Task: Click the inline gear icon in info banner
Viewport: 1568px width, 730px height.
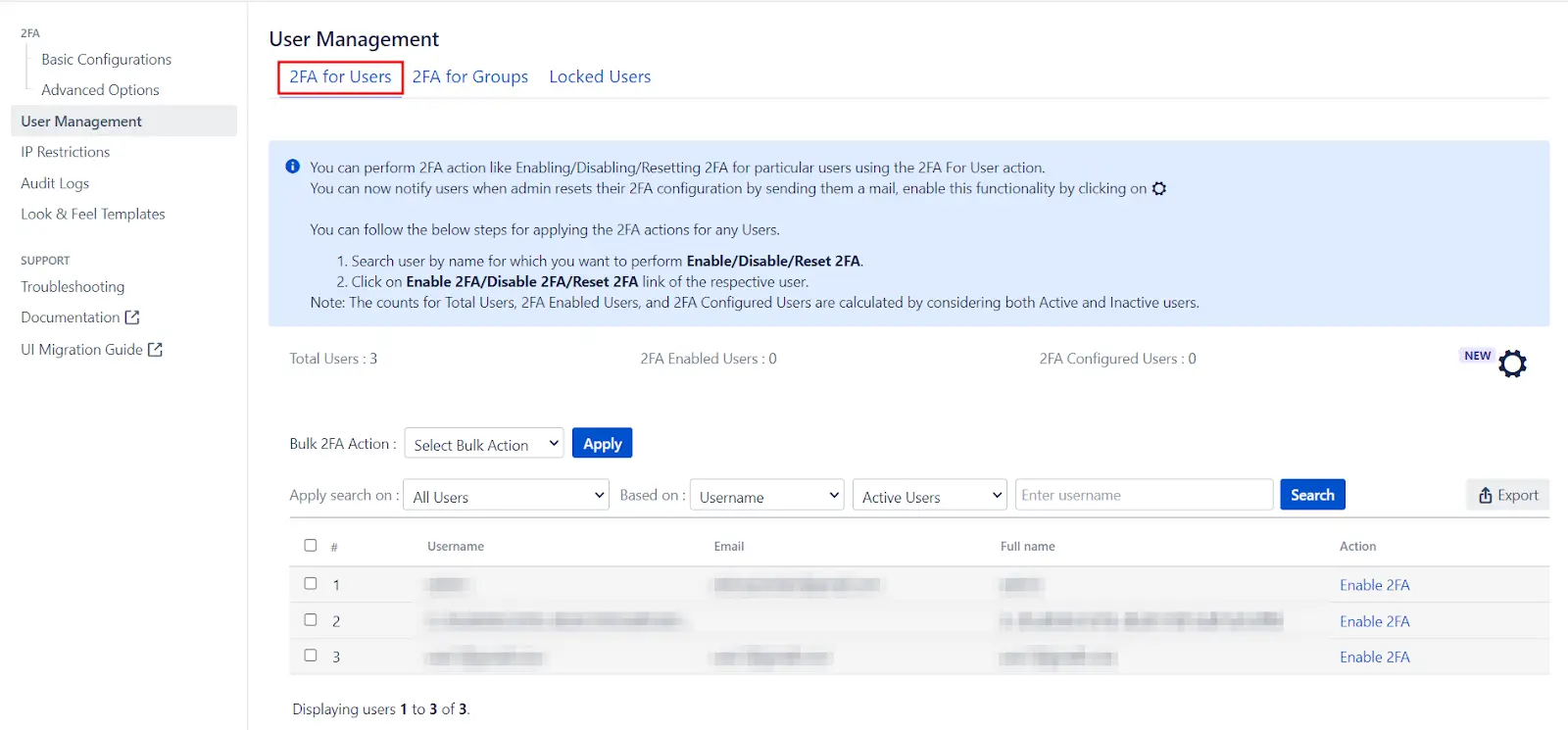Action: 1159,188
